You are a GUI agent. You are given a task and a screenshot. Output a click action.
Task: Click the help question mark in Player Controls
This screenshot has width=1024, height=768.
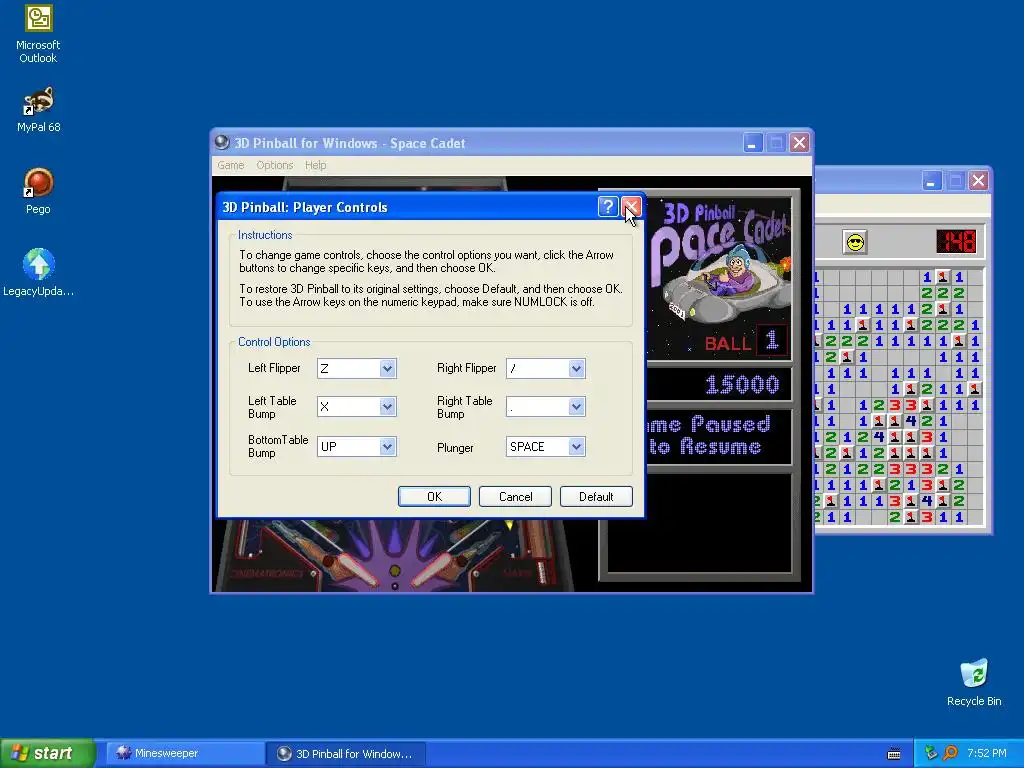point(607,207)
